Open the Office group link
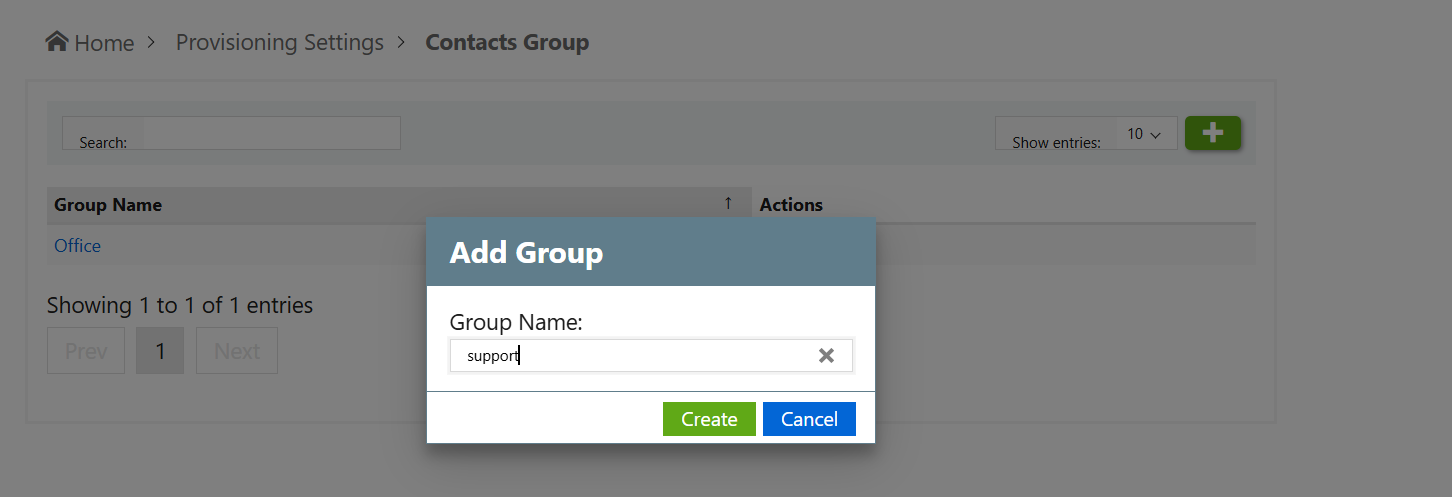 click(77, 246)
